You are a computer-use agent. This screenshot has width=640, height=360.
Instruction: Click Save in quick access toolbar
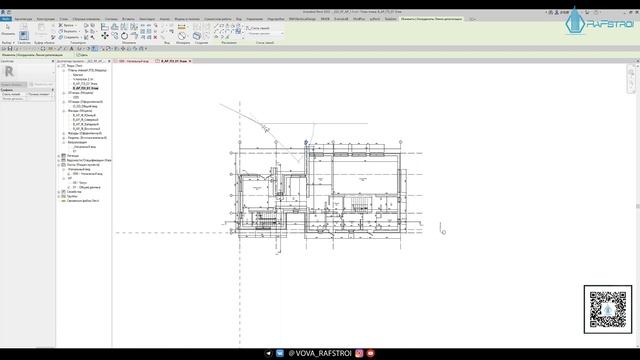tap(10, 49)
